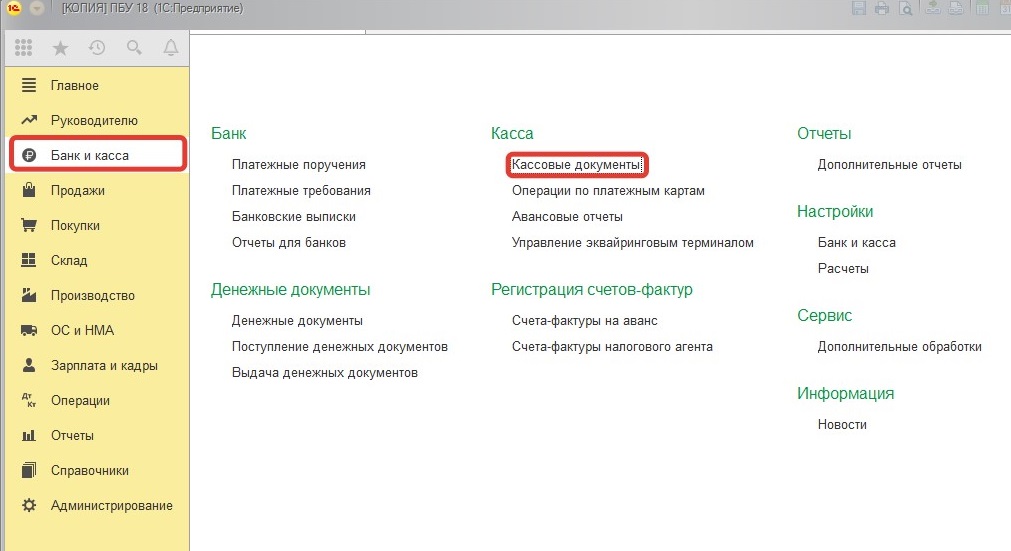Click the magnifier search icon in the left panel
The height and width of the screenshot is (551, 1011).
click(x=134, y=47)
